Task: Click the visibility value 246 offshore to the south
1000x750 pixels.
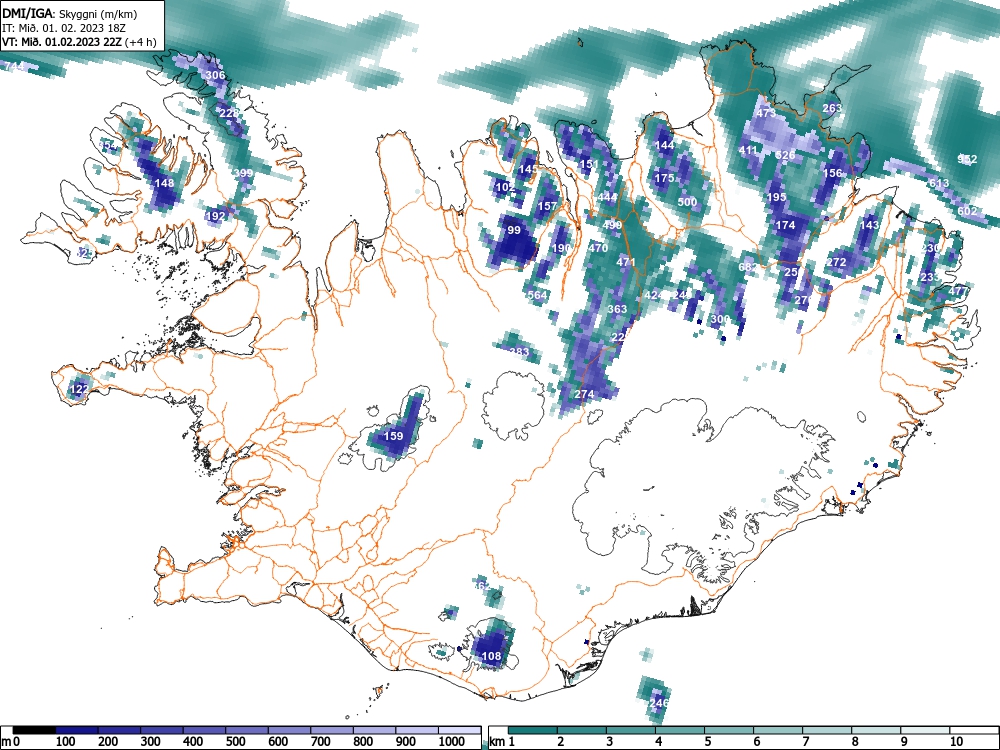Action: [x=658, y=703]
